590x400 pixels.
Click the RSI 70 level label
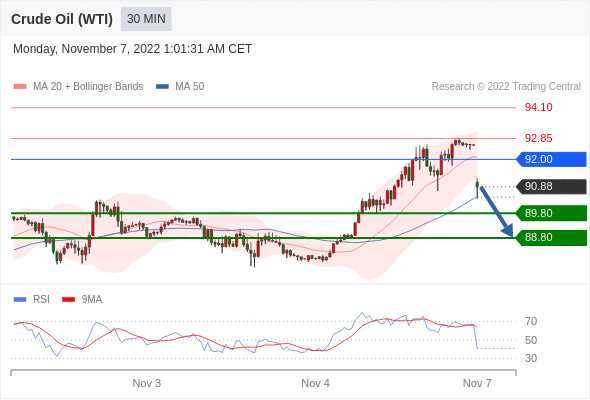[531, 321]
